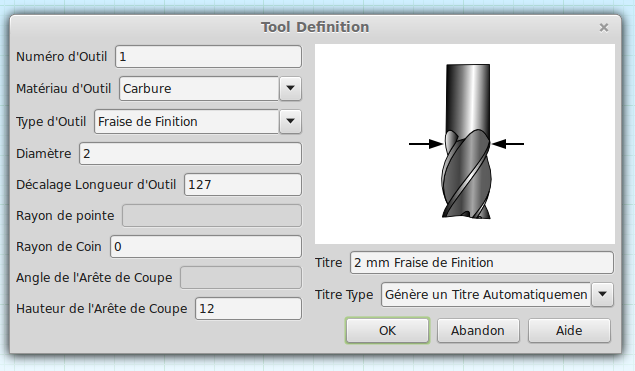
Task: Open the Titre Type dropdown arrow
Action: click(603, 294)
